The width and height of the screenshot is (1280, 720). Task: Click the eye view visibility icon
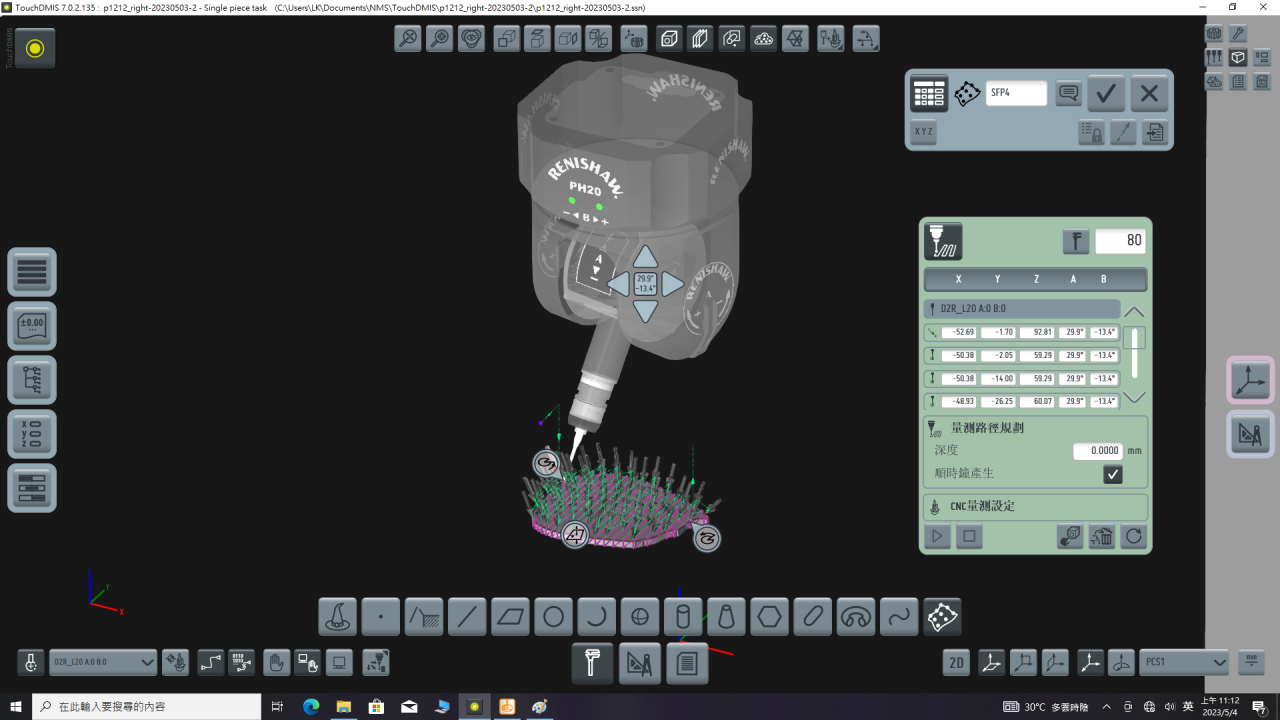pyautogui.click(x=471, y=39)
